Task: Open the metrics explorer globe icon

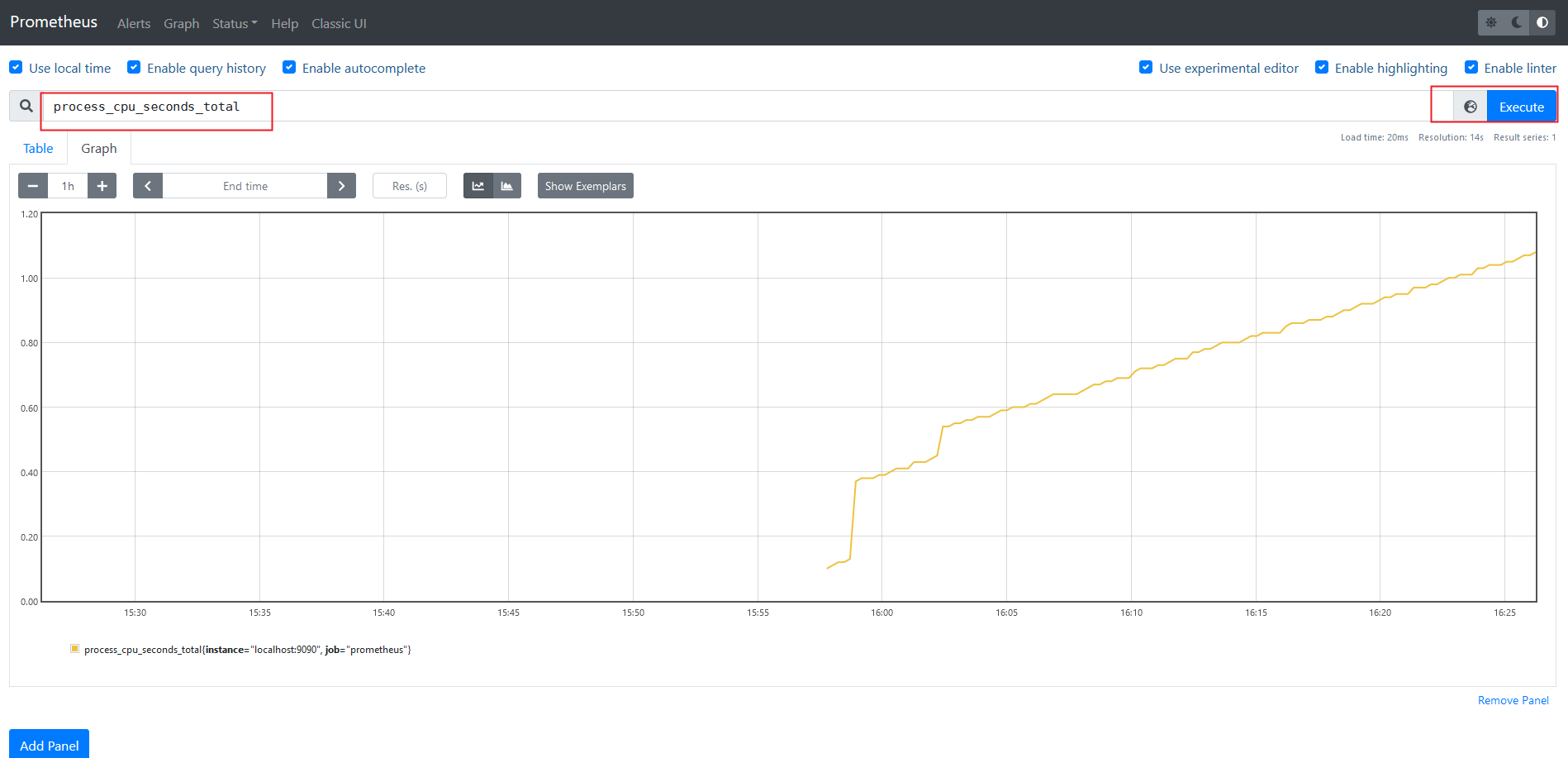Action: [1471, 107]
